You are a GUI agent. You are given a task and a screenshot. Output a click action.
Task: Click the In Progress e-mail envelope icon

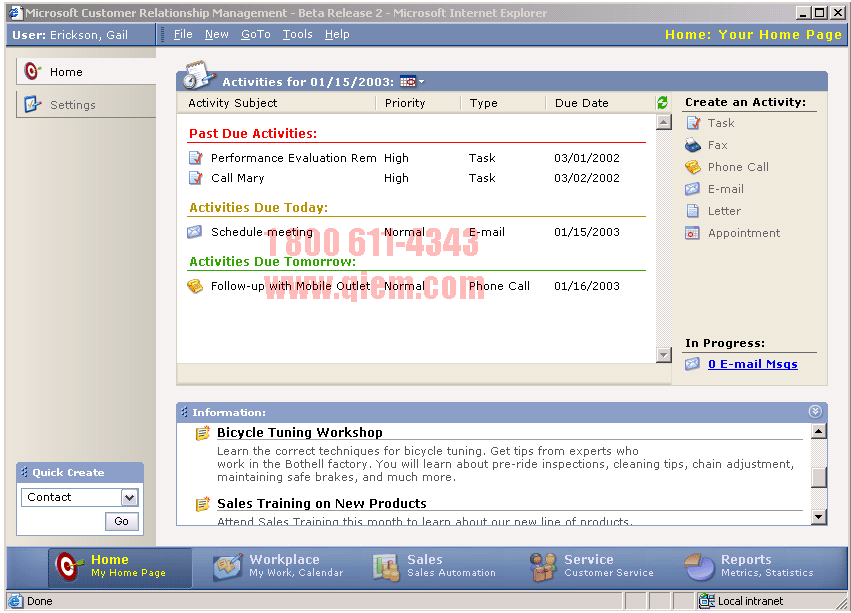point(693,364)
